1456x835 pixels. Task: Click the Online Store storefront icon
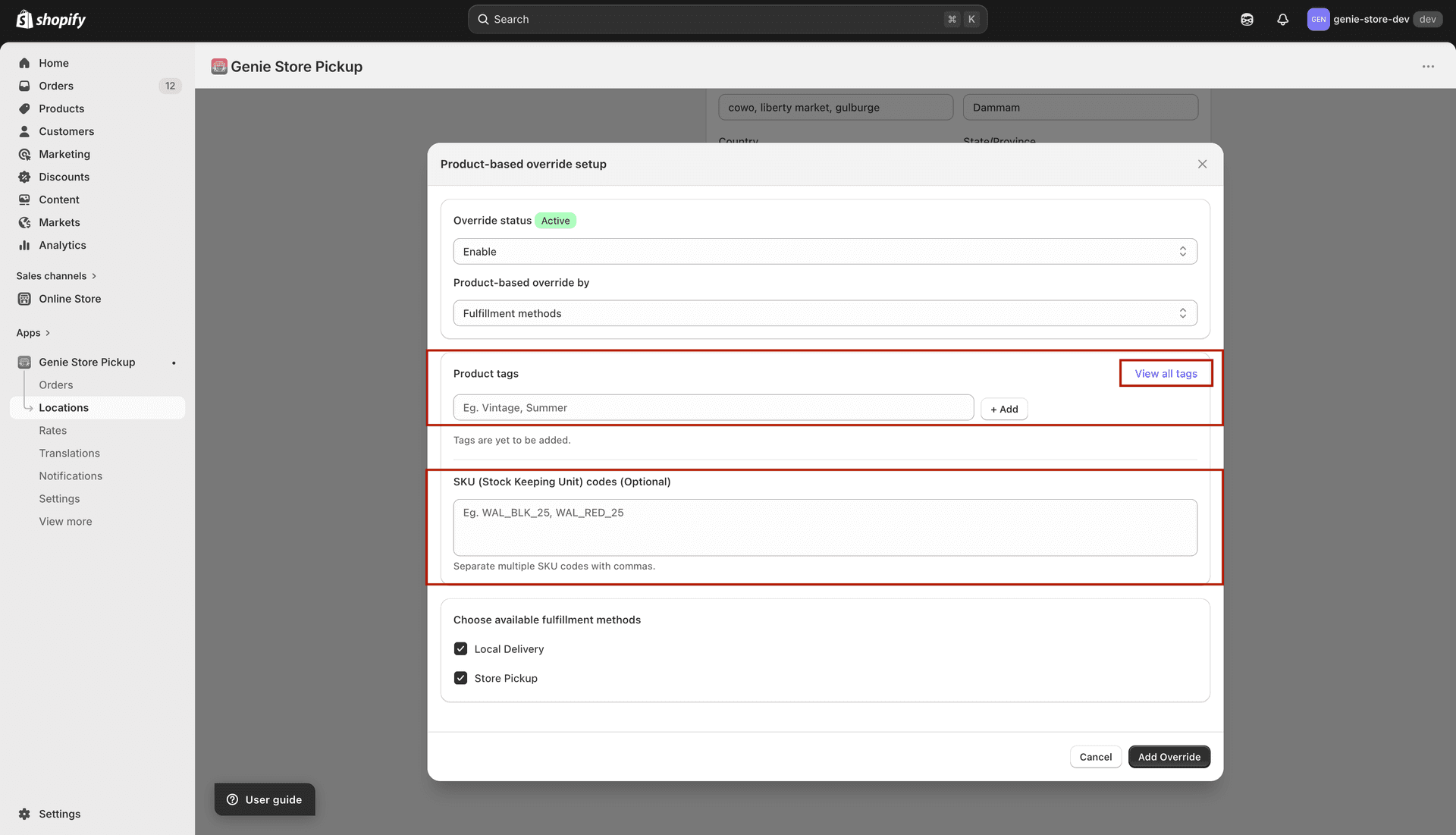click(24, 299)
